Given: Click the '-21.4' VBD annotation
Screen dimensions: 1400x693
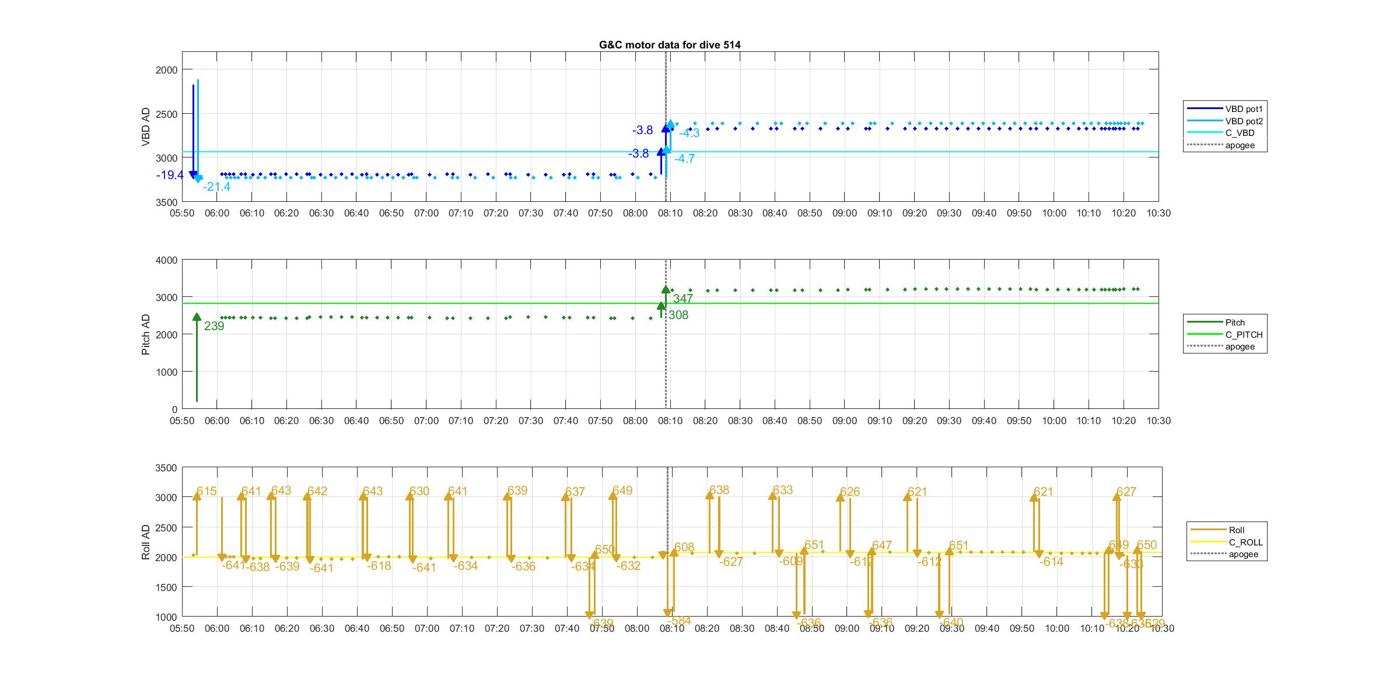Looking at the screenshot, I should coord(216,187).
